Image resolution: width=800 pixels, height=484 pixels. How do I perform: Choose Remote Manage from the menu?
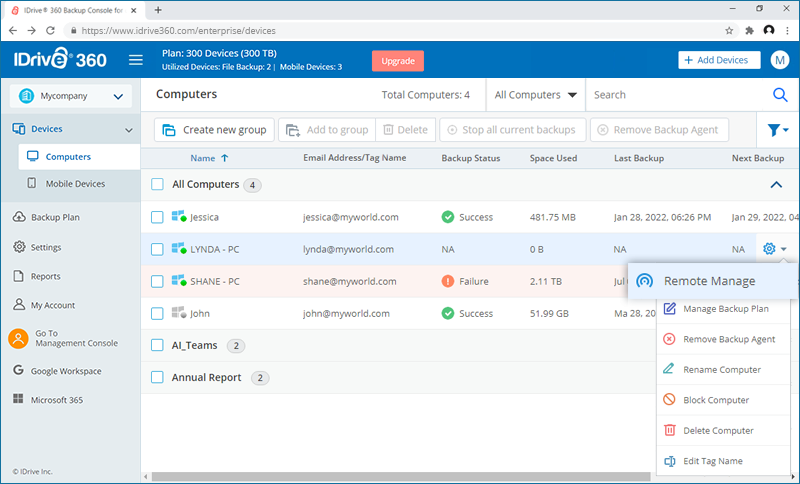713,281
